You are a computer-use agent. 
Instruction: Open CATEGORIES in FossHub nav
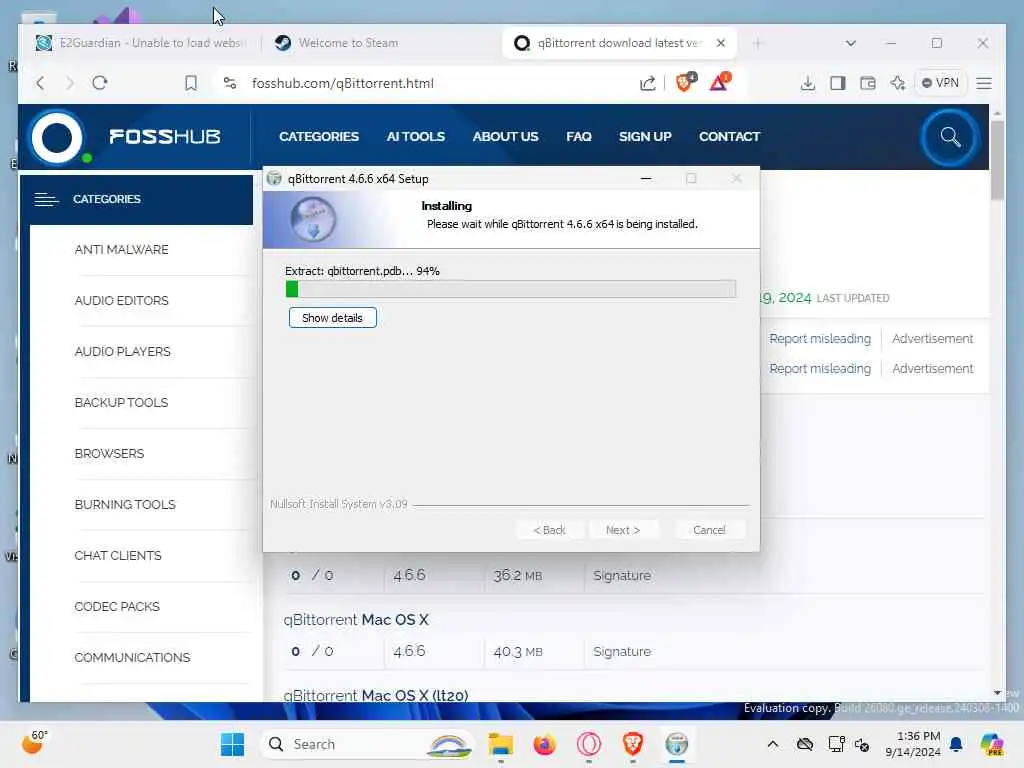(x=319, y=136)
